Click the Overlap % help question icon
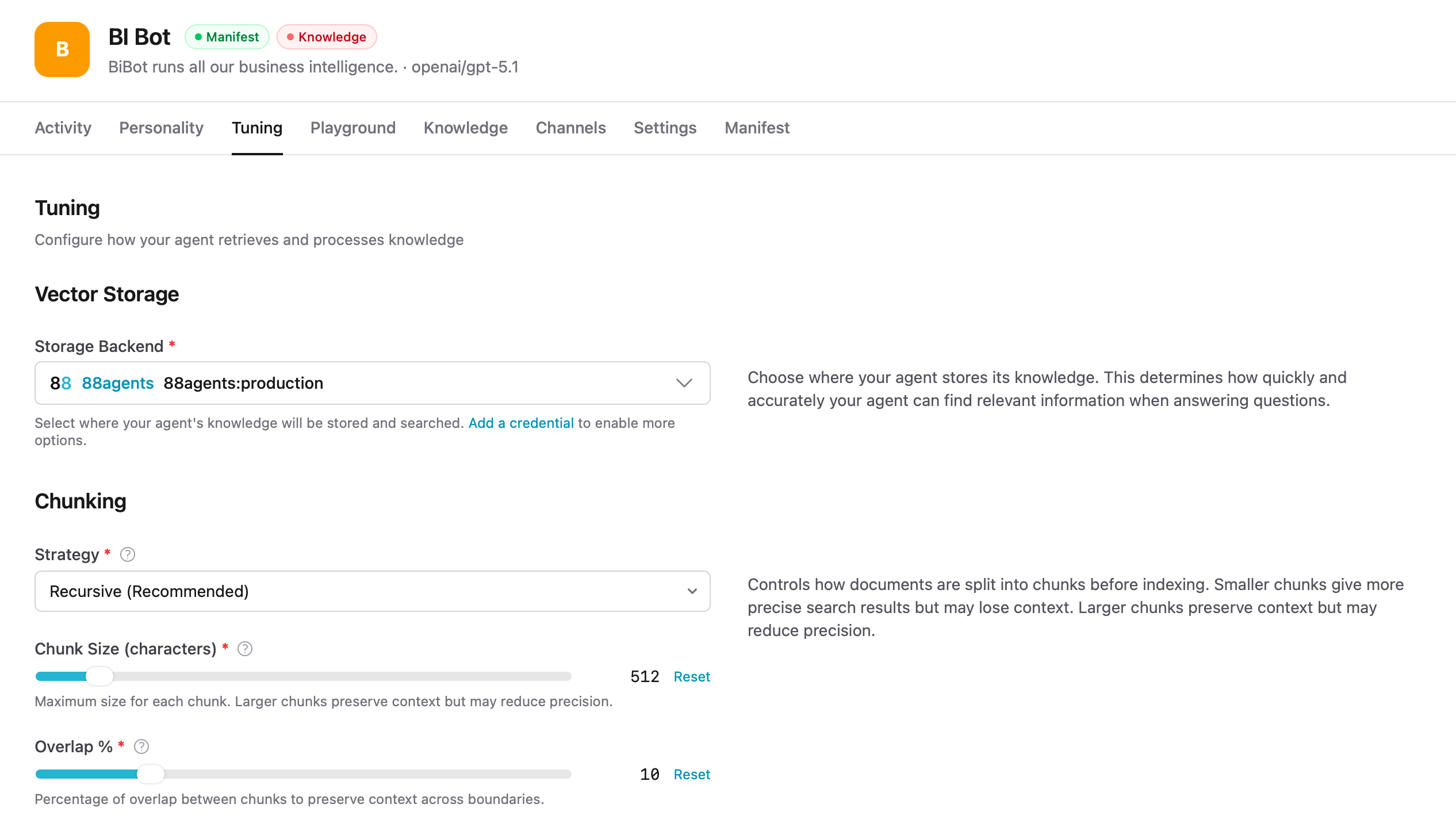Image resolution: width=1456 pixels, height=827 pixels. [141, 746]
